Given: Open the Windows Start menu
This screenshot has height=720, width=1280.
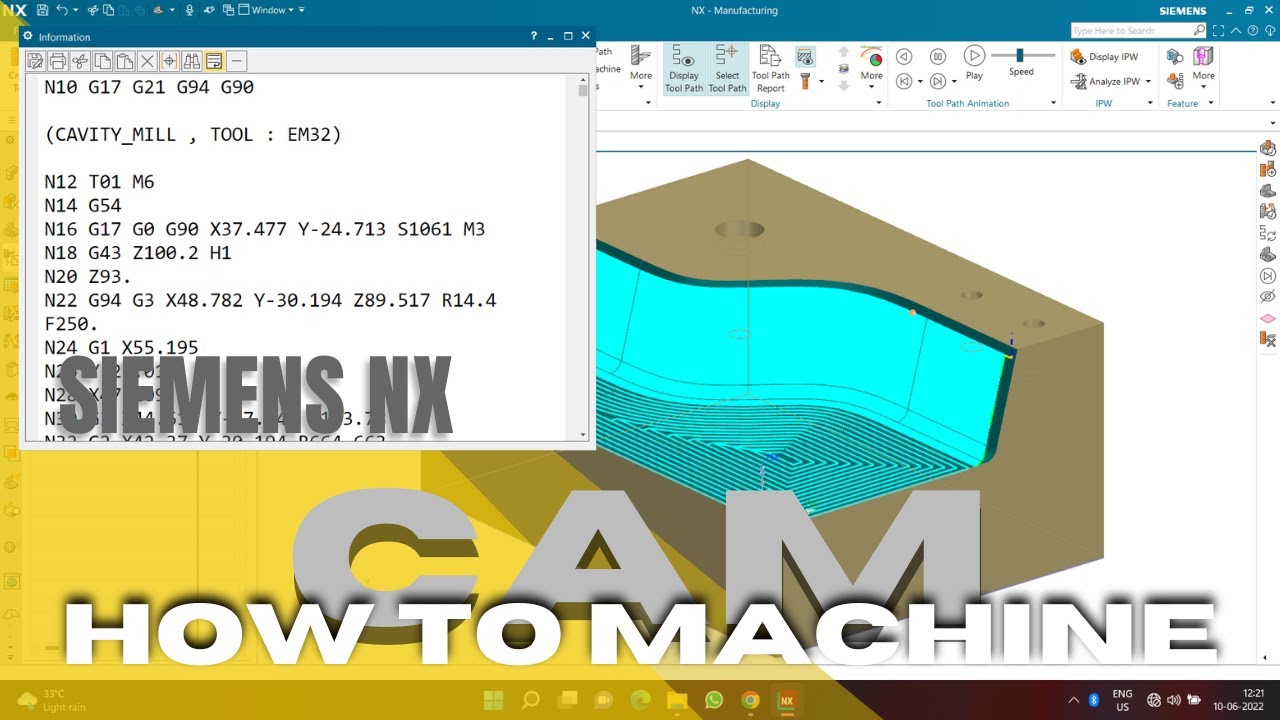Looking at the screenshot, I should pos(494,700).
